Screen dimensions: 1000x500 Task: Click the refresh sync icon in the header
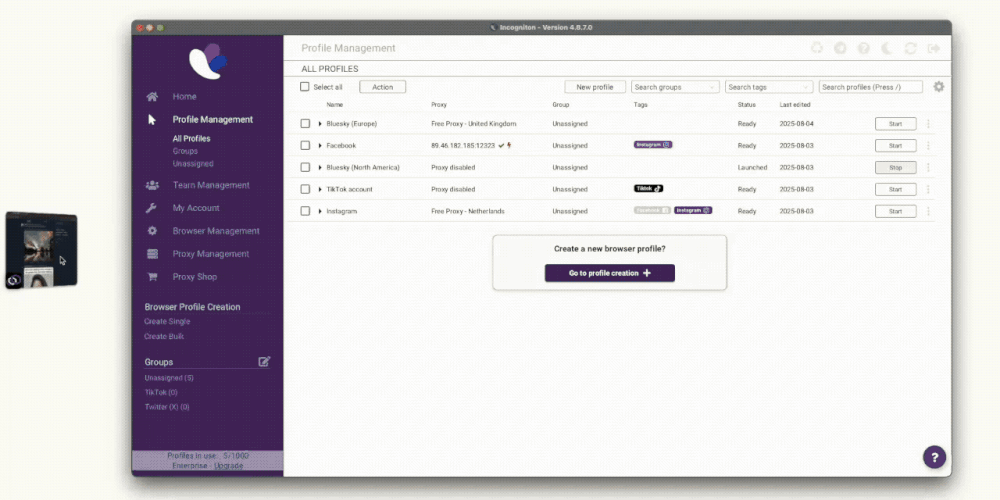(x=910, y=48)
